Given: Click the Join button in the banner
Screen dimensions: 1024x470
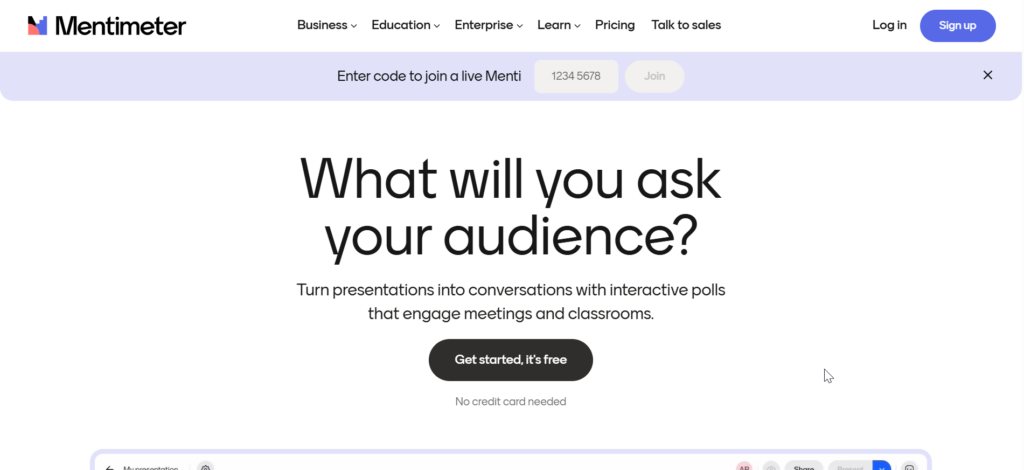Looking at the screenshot, I should coord(655,76).
